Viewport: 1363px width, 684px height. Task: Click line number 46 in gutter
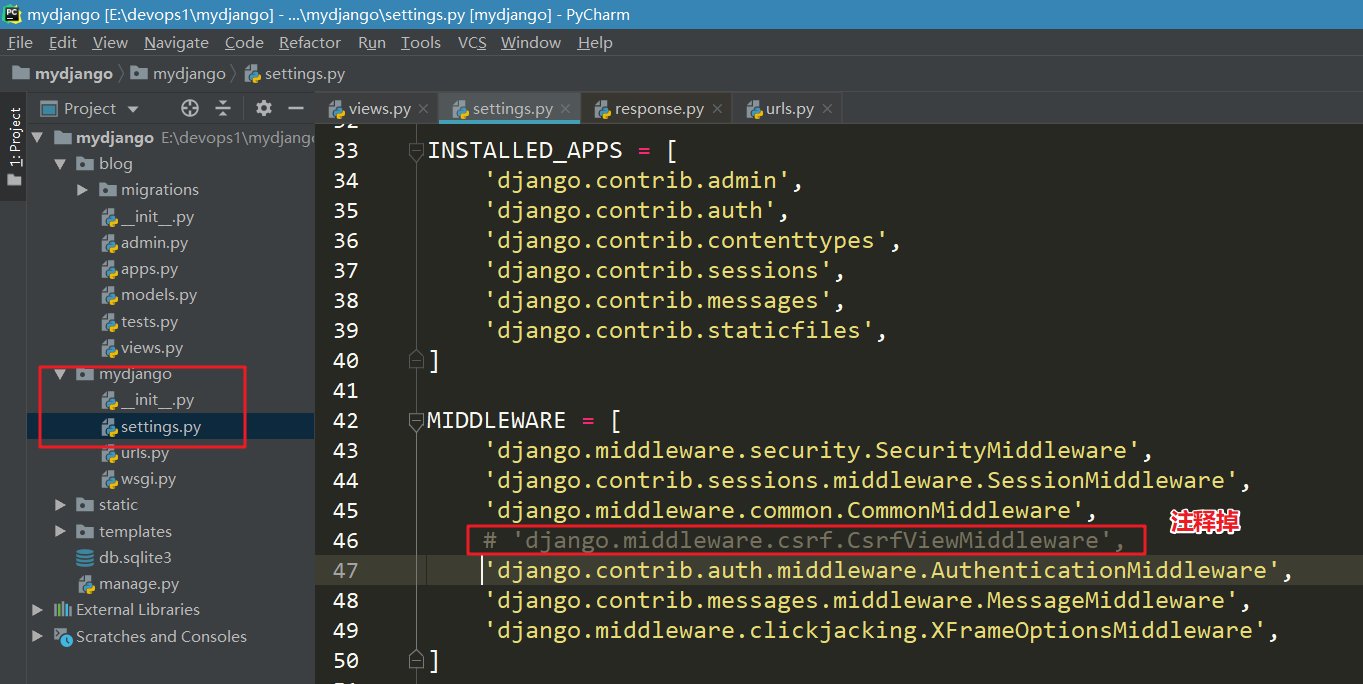click(346, 540)
